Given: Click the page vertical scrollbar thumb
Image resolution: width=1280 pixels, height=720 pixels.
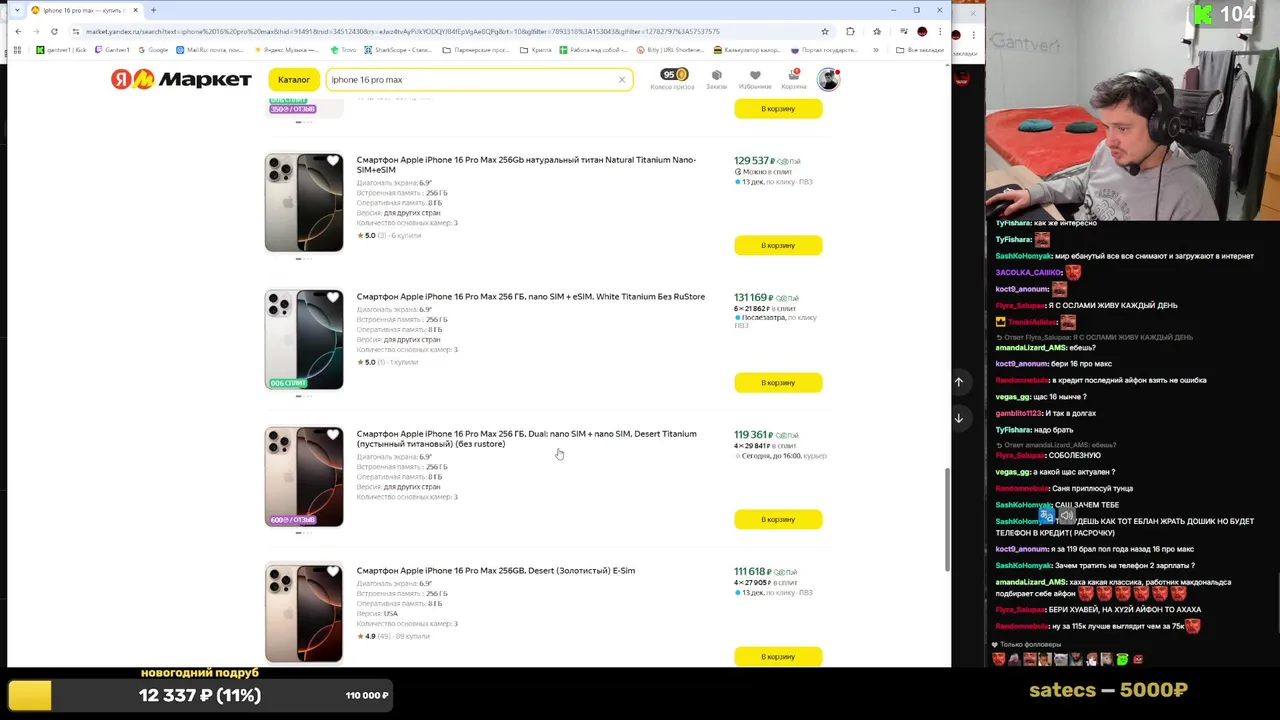Looking at the screenshot, I should pyautogui.click(x=946, y=520).
